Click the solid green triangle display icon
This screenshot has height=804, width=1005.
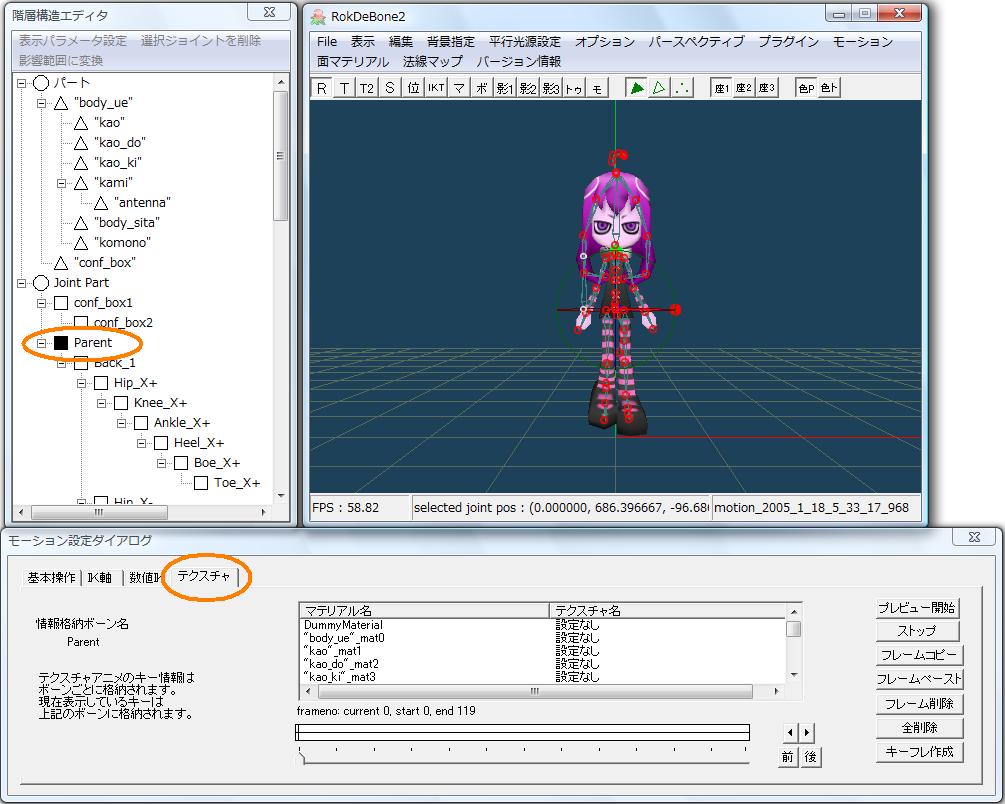pos(636,88)
